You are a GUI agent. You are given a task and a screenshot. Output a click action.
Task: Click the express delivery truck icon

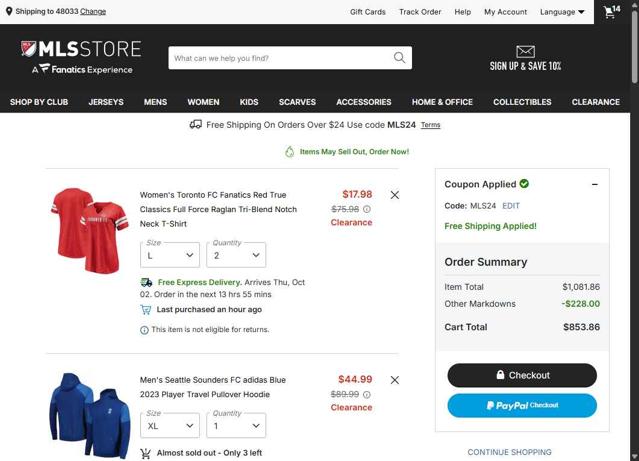point(146,282)
